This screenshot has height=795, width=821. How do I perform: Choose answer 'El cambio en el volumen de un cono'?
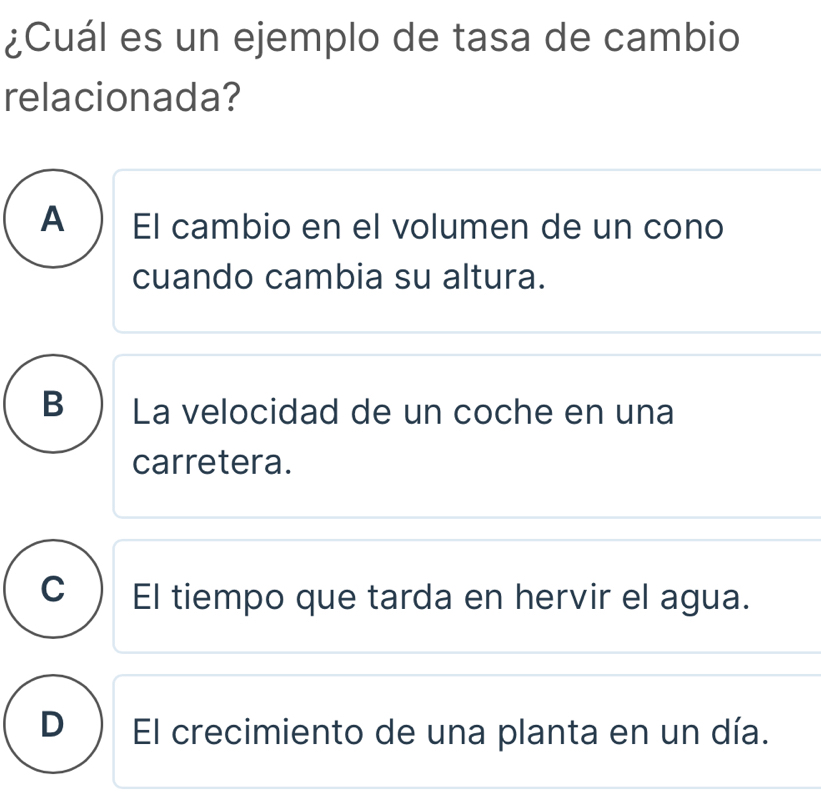(467, 251)
